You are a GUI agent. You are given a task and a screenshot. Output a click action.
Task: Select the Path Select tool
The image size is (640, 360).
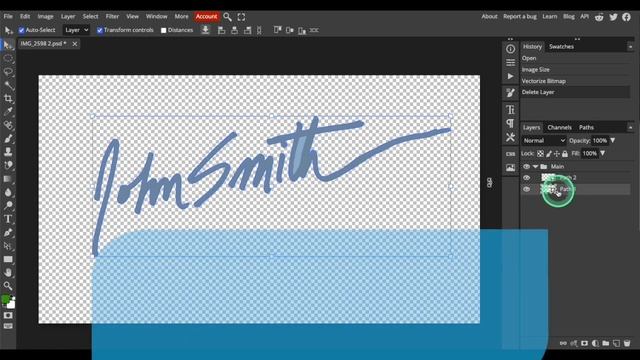8,246
